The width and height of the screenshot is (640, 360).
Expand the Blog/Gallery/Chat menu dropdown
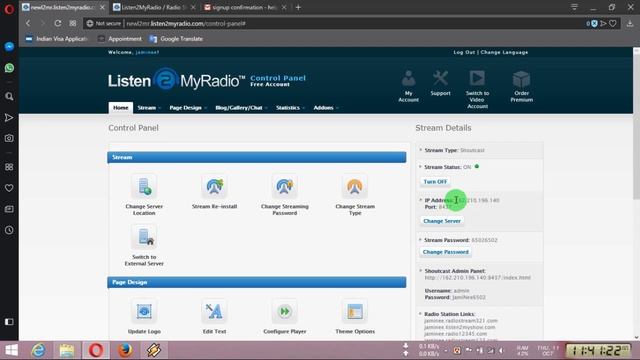(241, 108)
